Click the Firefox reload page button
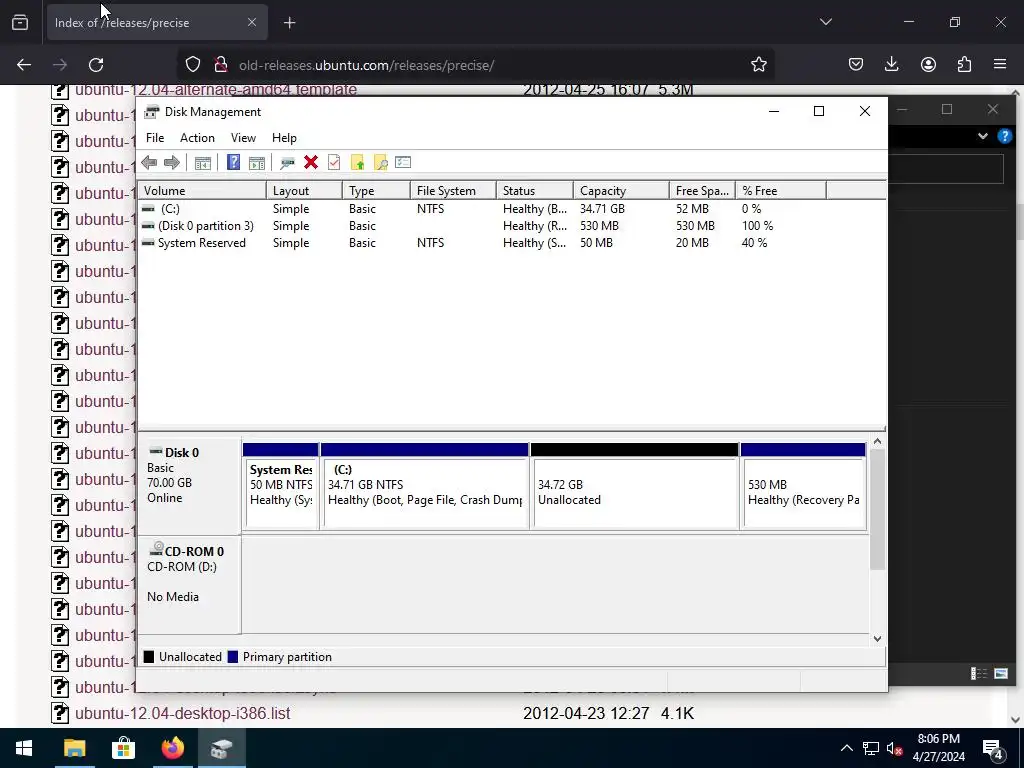 tap(96, 65)
